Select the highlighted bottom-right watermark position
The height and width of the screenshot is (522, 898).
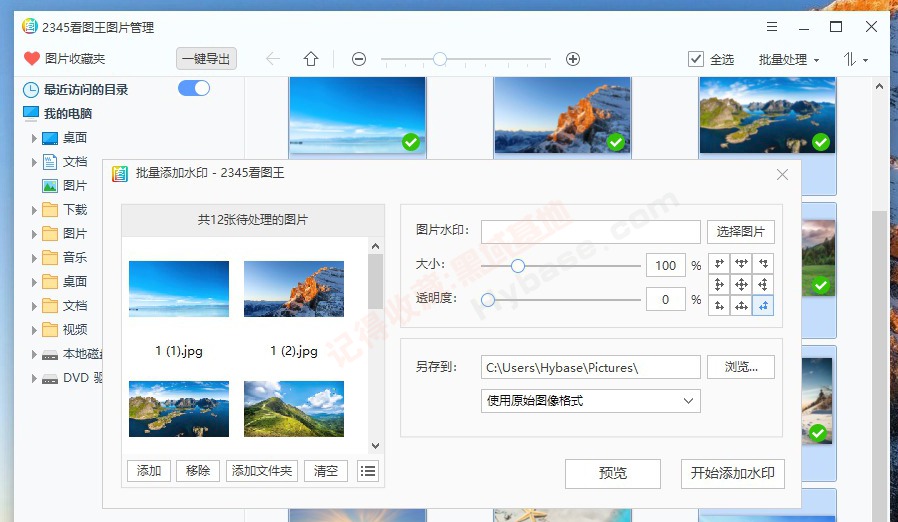[763, 306]
